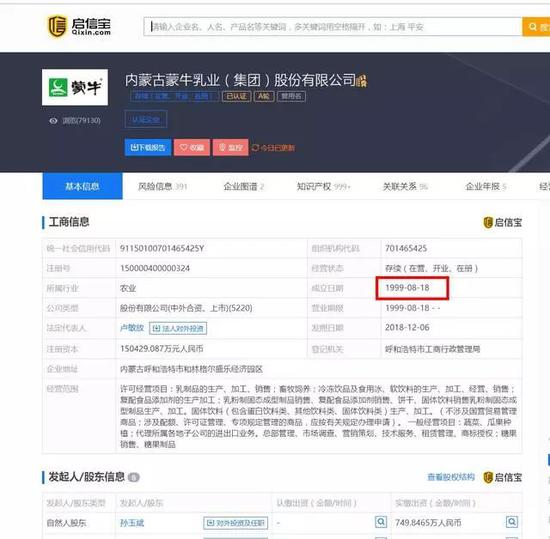Click the gold badge beside company name
The image size is (550, 539).
(362, 81)
